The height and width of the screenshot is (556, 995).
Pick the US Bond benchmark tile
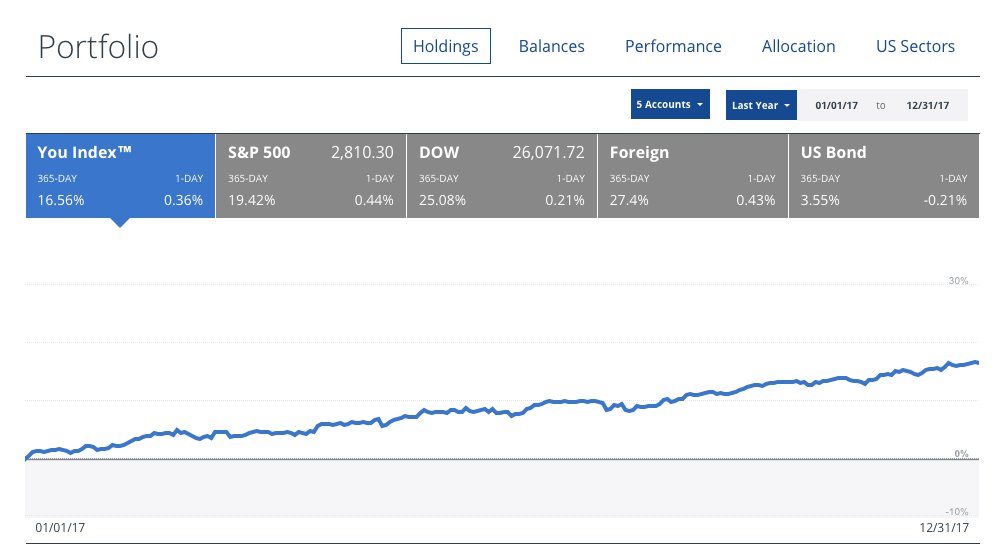(883, 175)
